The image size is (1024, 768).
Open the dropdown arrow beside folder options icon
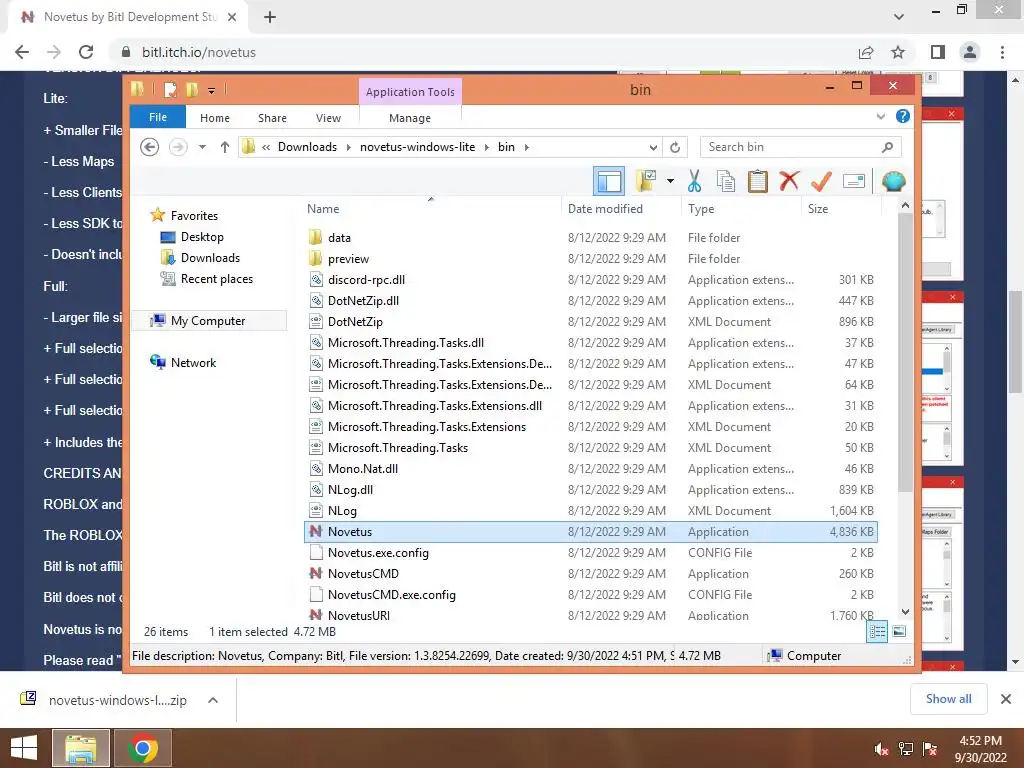670,181
